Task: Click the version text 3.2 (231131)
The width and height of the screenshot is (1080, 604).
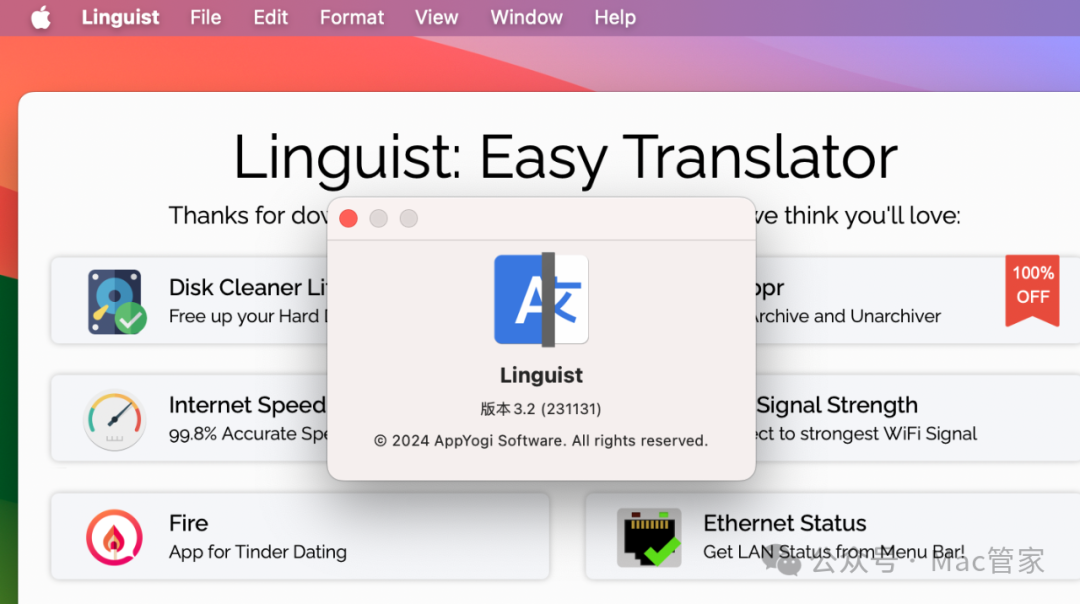Action: [541, 409]
